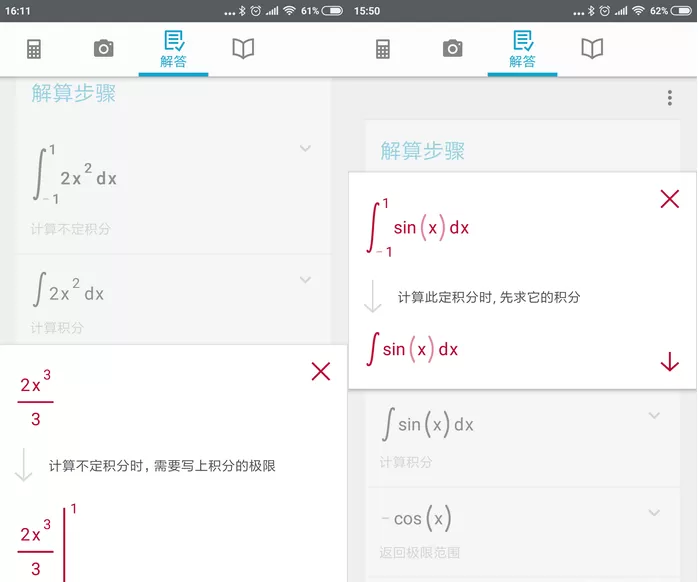Click text 计算不定积分时,需要写上积分的极限

162,466
